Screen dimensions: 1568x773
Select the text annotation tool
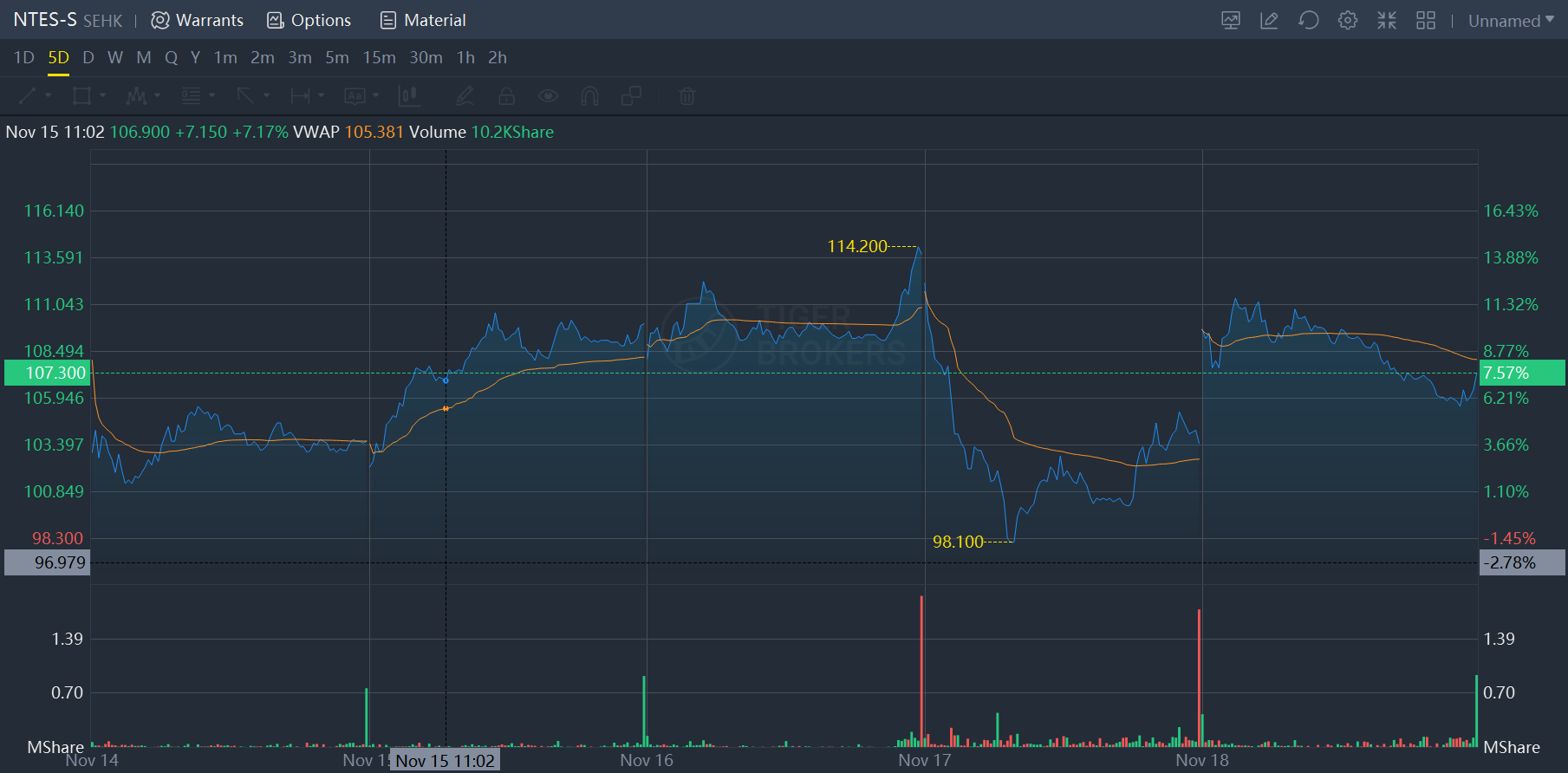[x=355, y=95]
